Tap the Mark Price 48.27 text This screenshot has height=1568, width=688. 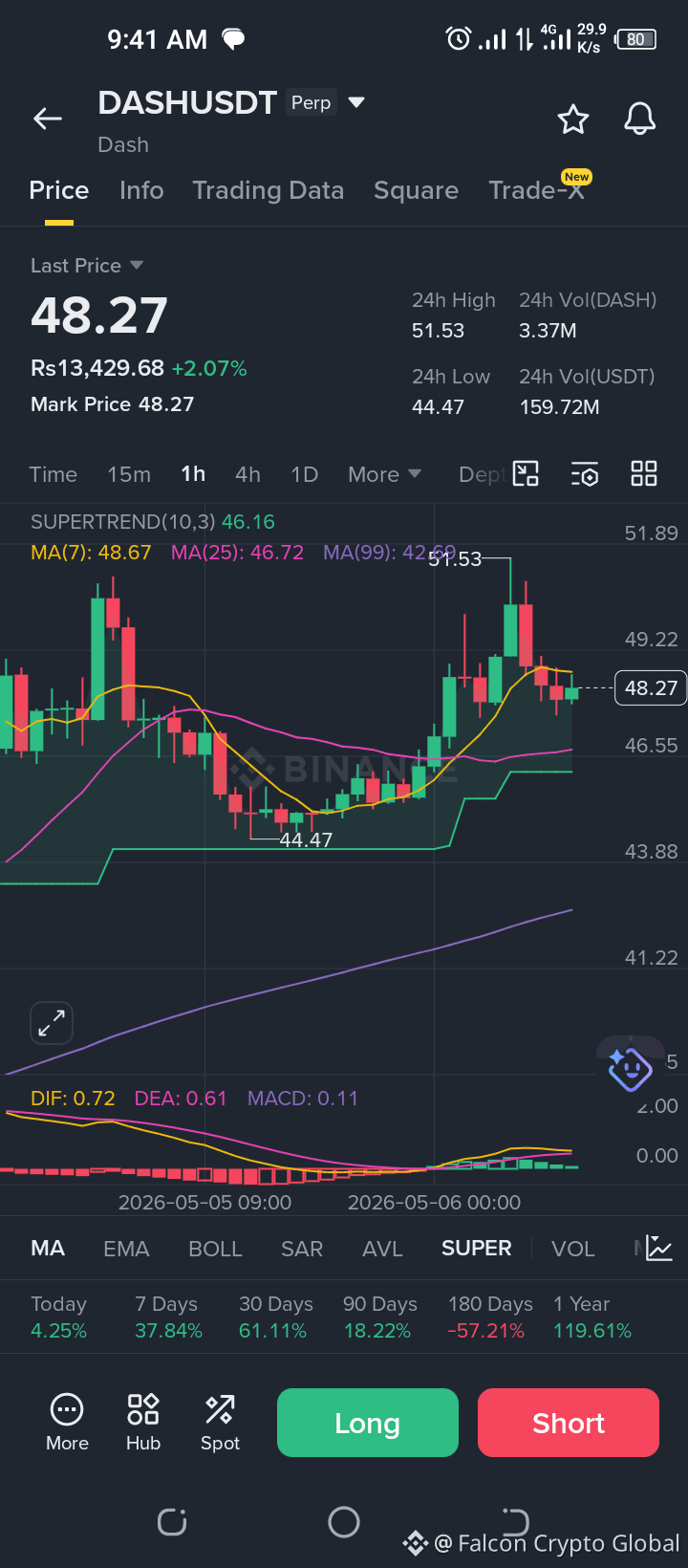click(x=112, y=404)
